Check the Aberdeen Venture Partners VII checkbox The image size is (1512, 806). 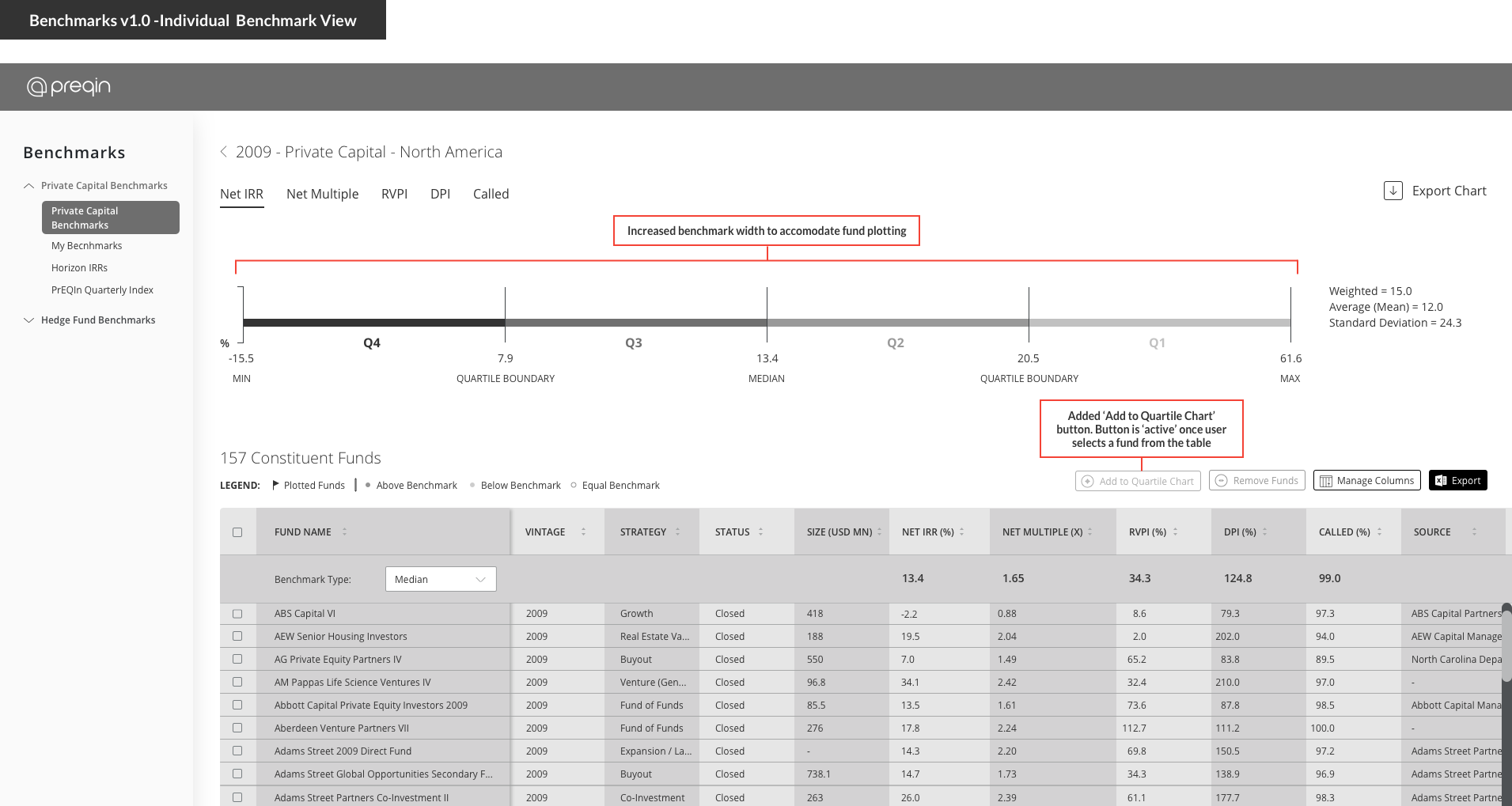(x=237, y=728)
